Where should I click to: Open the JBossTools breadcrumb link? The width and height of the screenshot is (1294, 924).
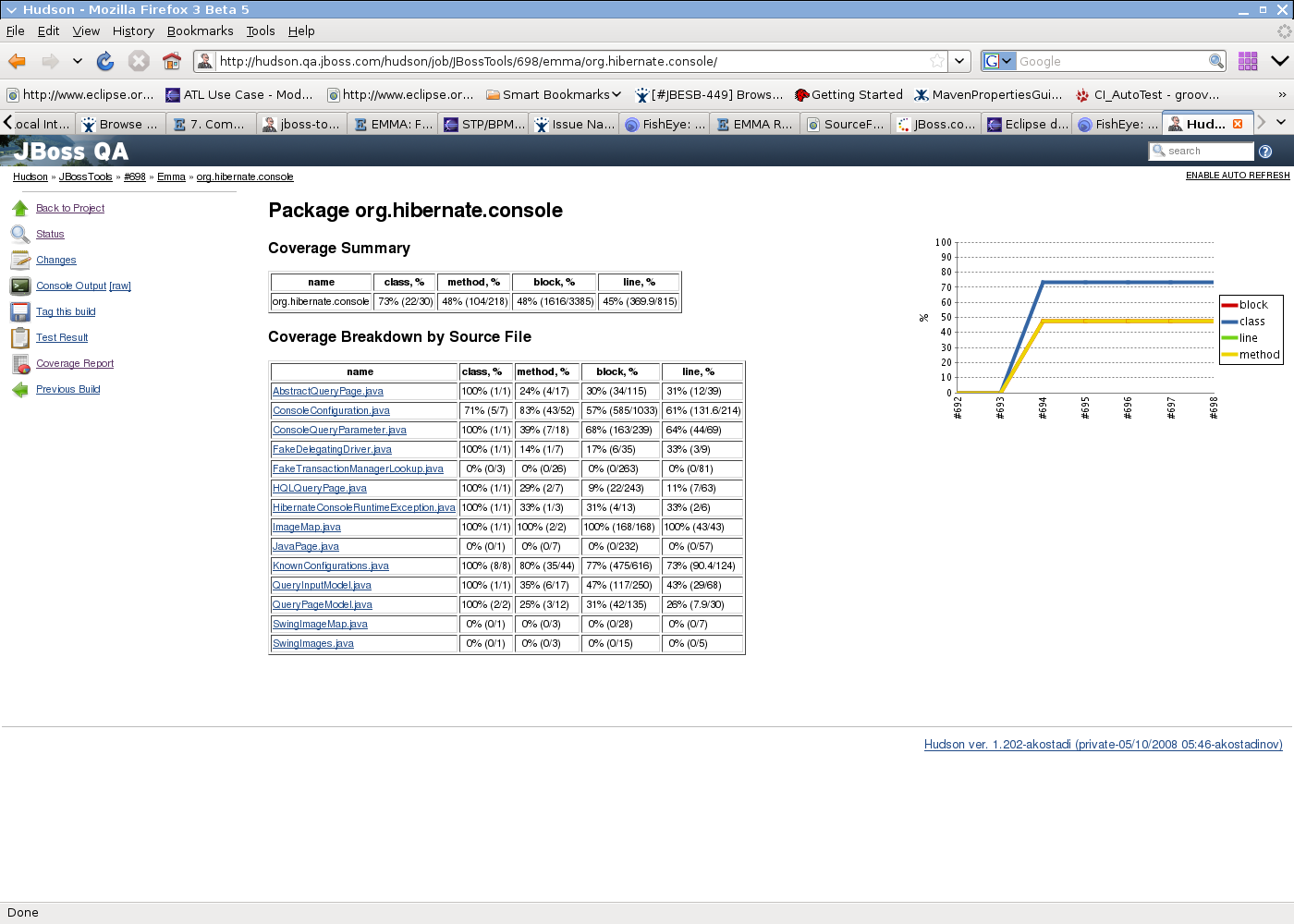[x=86, y=176]
